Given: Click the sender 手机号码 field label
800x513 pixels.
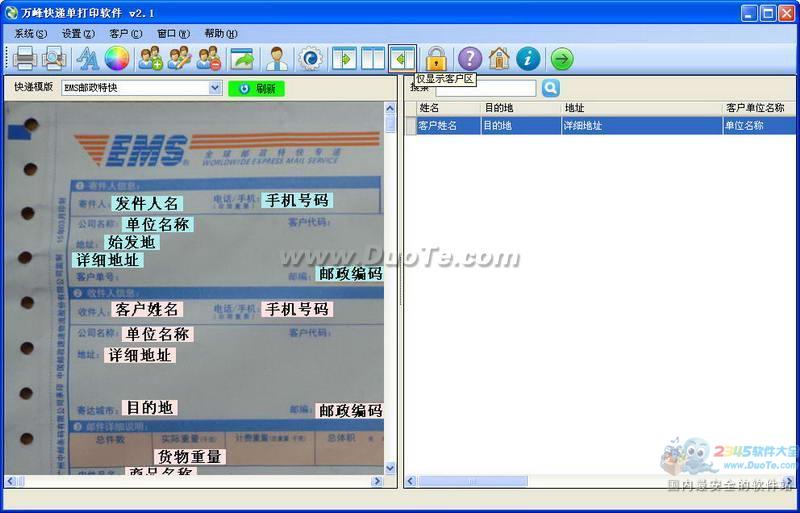Looking at the screenshot, I should (297, 200).
